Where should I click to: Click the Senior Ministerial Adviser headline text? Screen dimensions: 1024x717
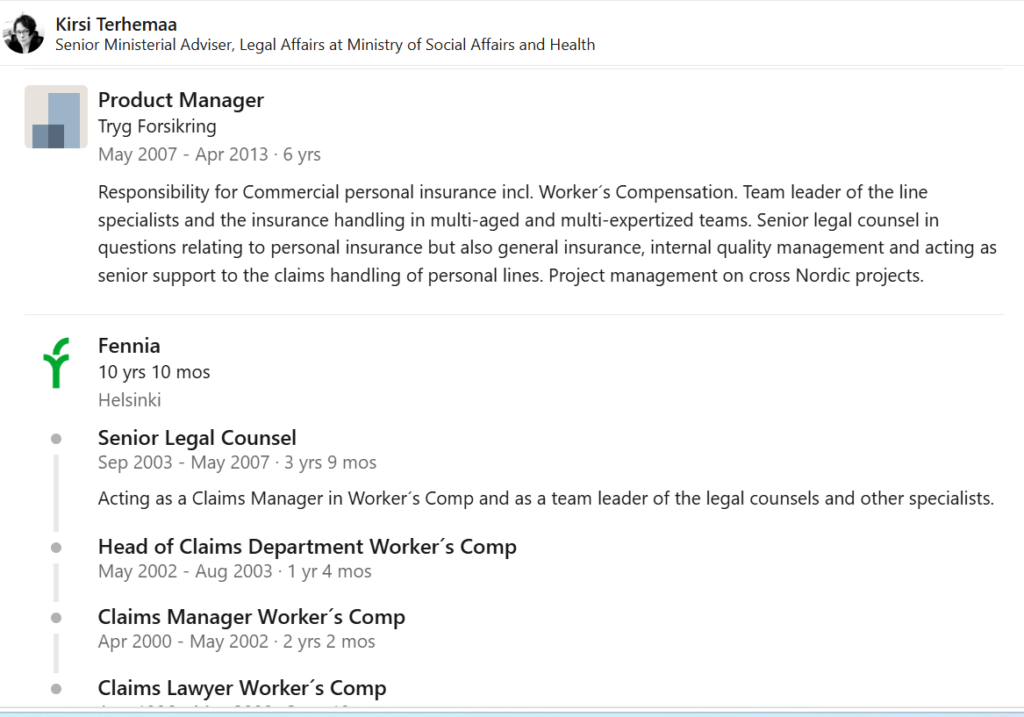(x=325, y=45)
